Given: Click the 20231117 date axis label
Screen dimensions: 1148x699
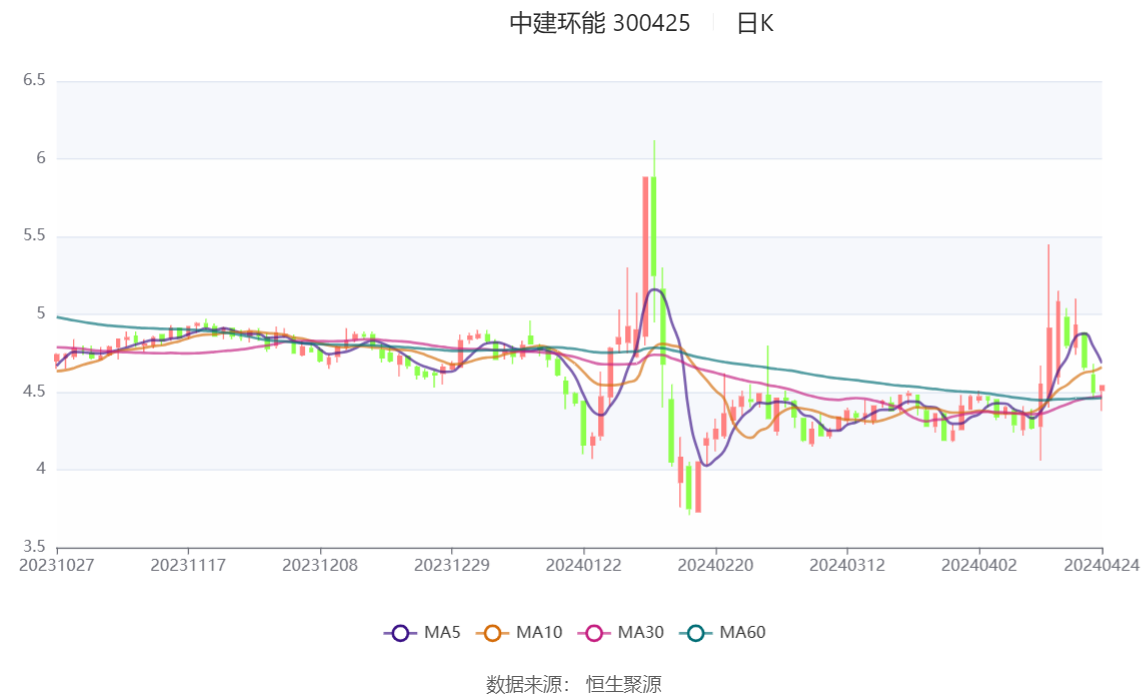Looking at the screenshot, I should click(x=188, y=566).
